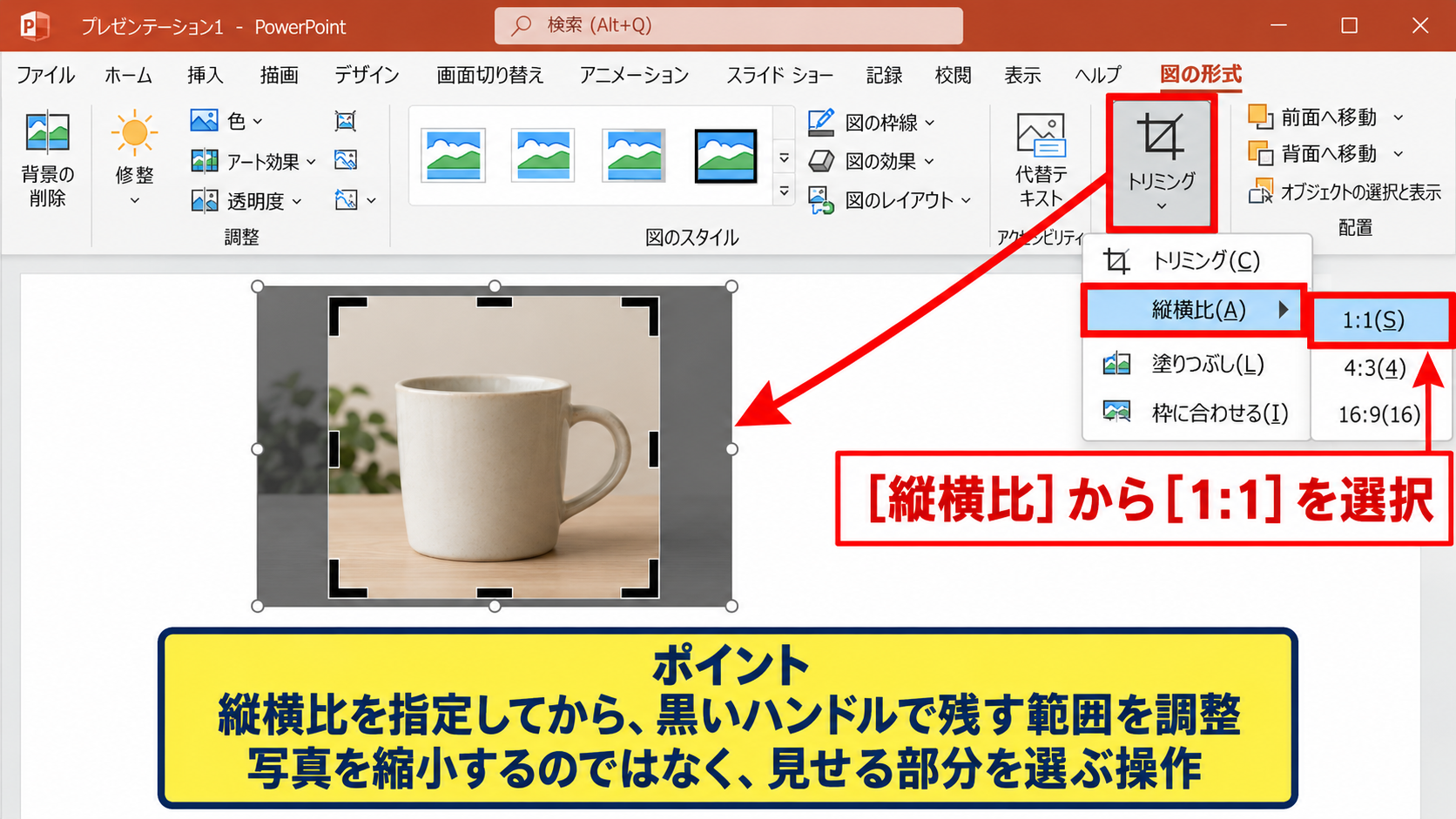This screenshot has height=819, width=1456.
Task: Open the 背面へ移動 dropdown arrow
Action: click(x=1399, y=154)
